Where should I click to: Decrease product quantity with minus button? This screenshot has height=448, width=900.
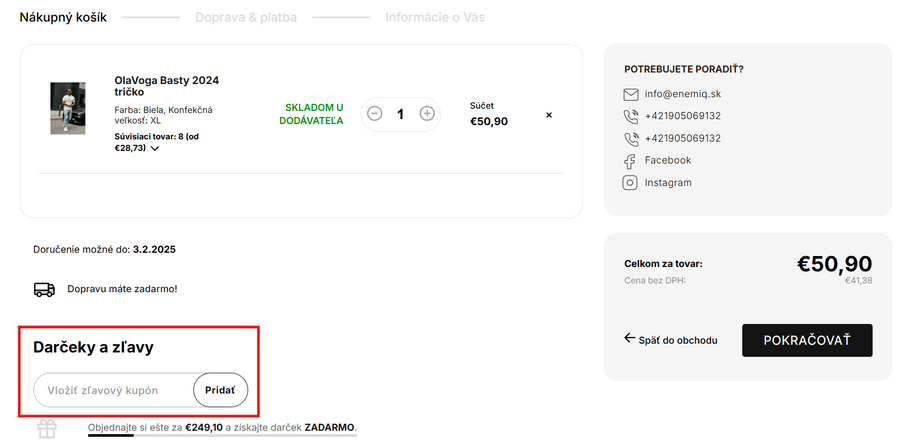click(375, 114)
